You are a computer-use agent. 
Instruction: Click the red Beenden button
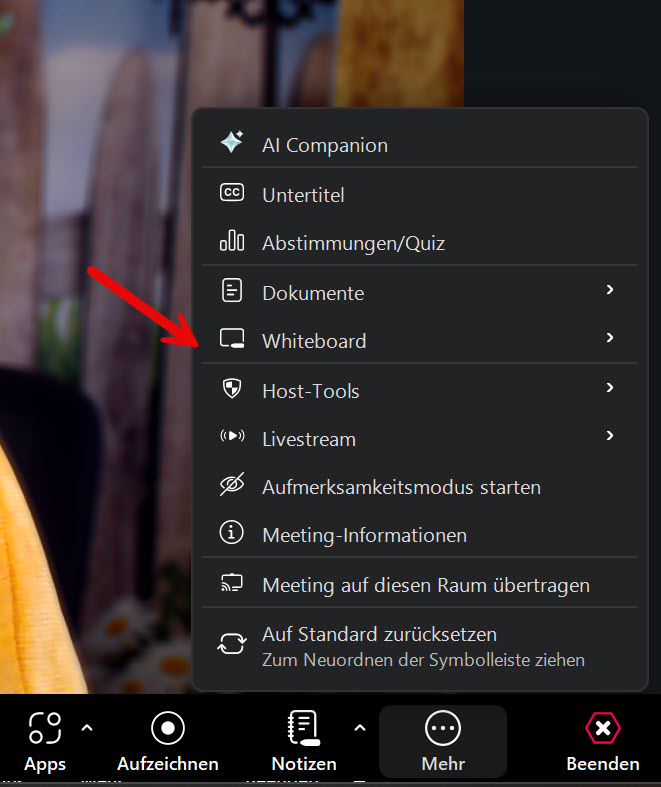click(602, 741)
